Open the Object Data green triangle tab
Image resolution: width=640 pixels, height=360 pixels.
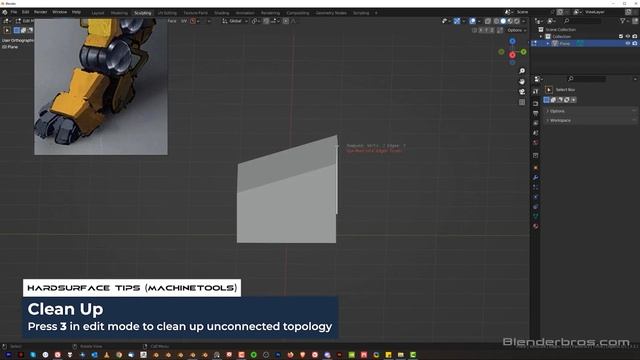click(x=536, y=216)
